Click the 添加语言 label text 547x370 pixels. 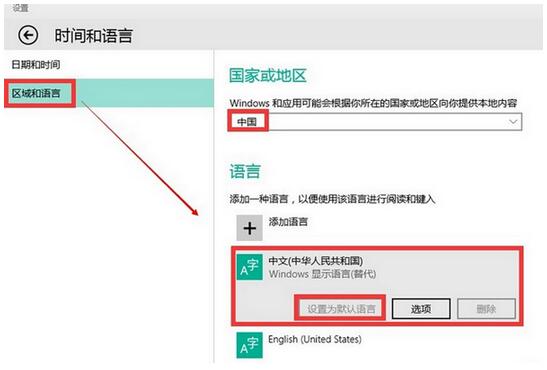point(288,222)
